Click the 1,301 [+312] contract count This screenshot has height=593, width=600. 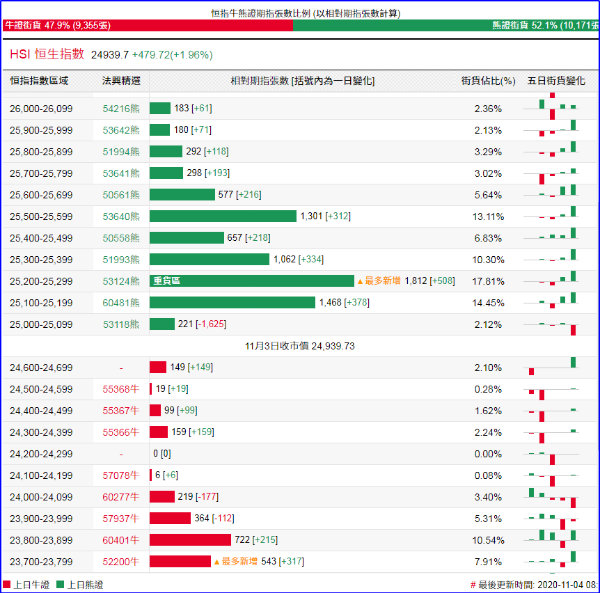[x=326, y=216]
